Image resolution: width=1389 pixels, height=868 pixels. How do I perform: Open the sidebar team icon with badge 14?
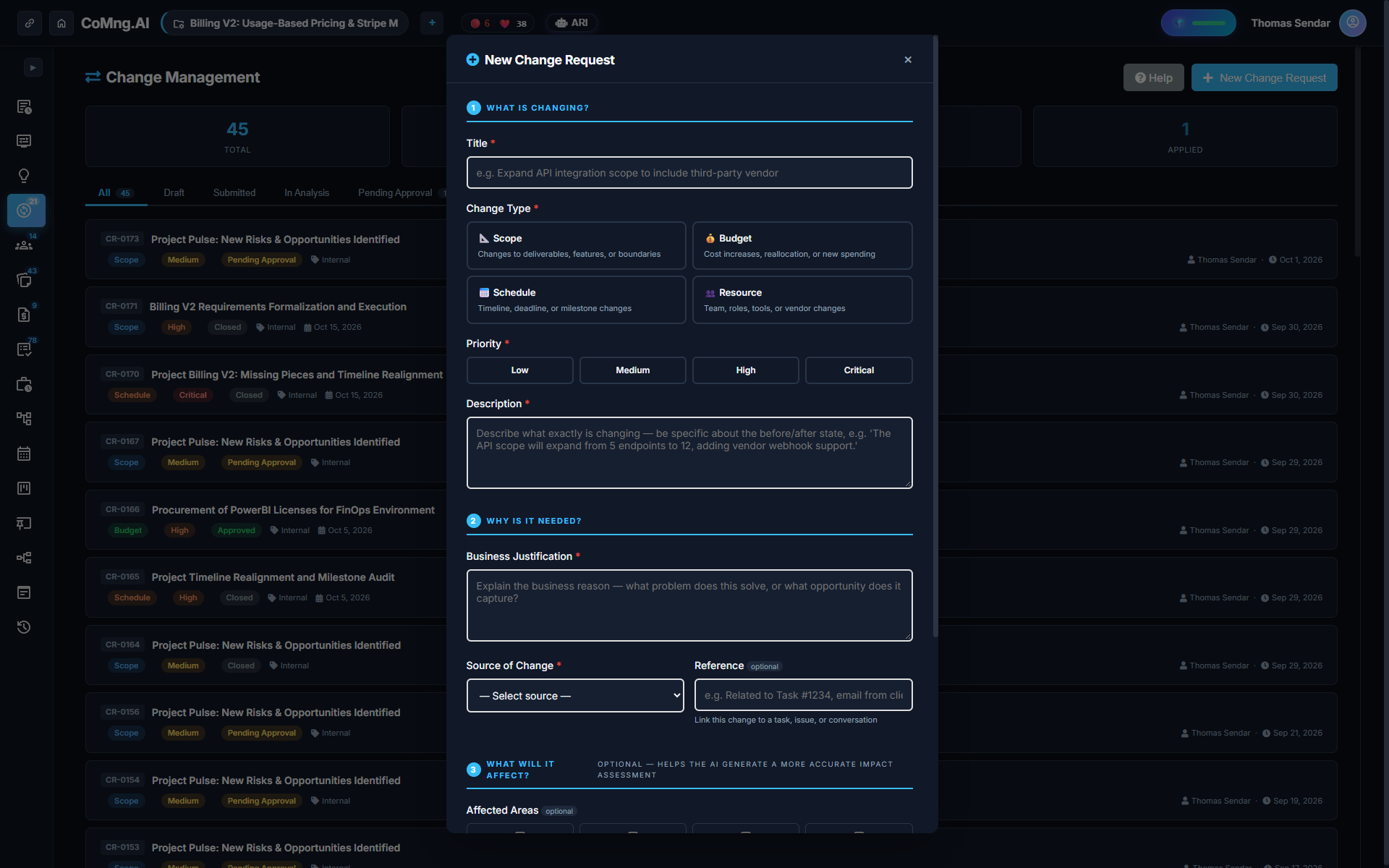point(24,245)
